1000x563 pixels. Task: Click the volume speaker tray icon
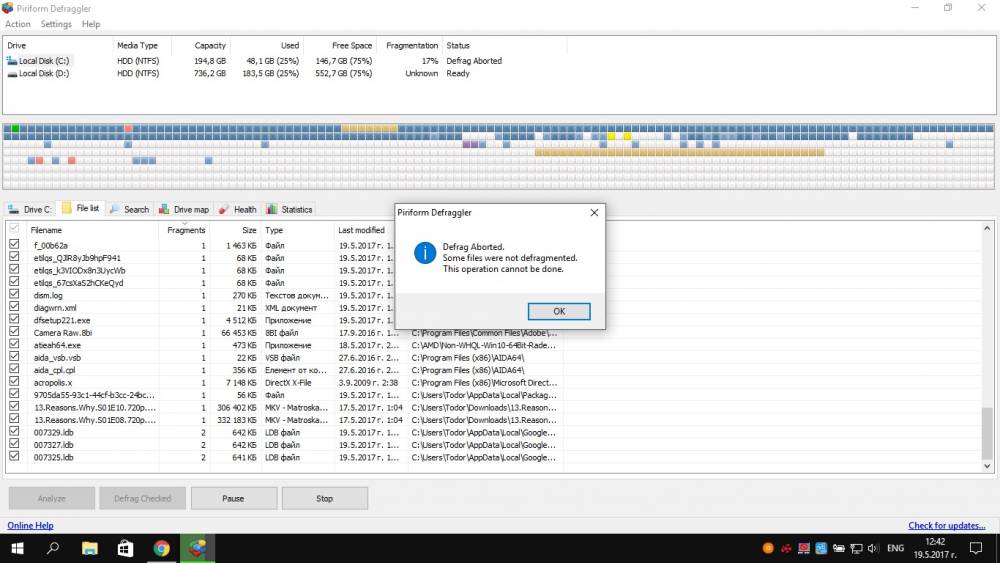[873, 548]
